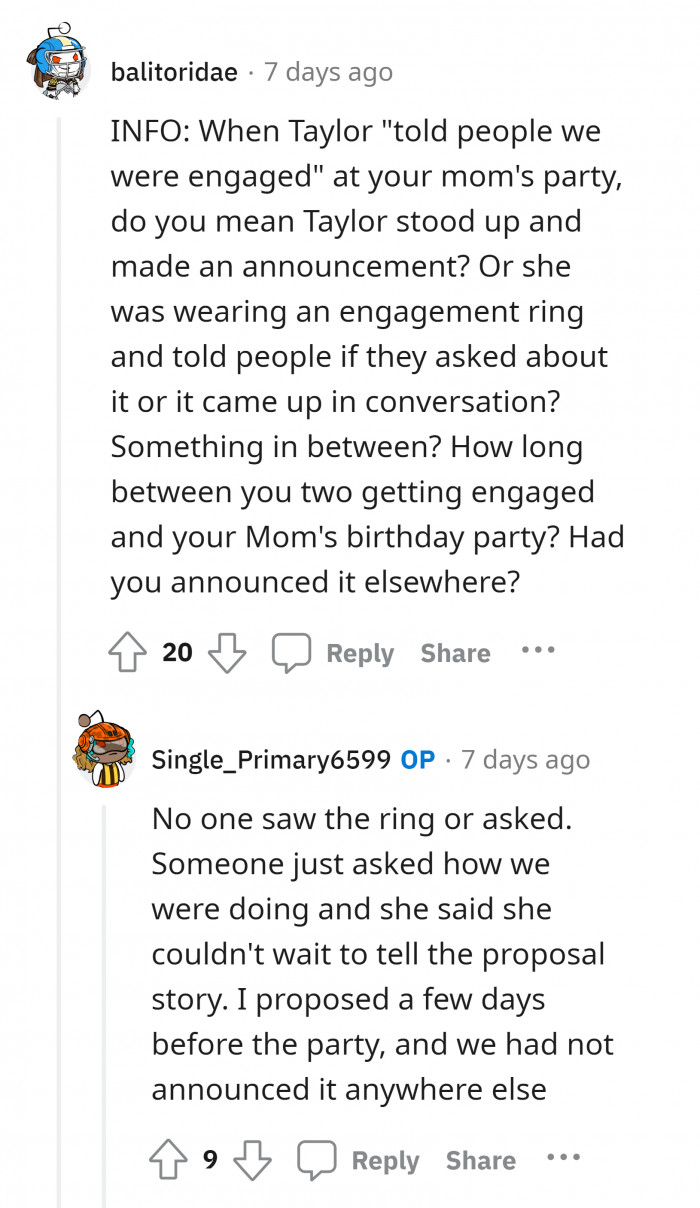Open the Share menu under the OP reply

tap(481, 1161)
